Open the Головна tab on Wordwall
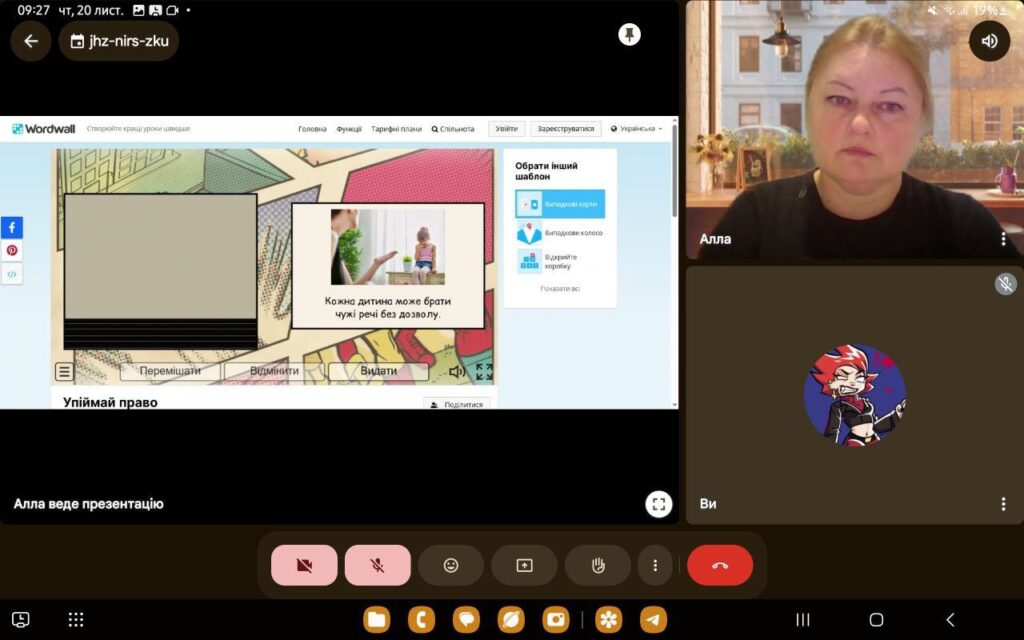Image resolution: width=1024 pixels, height=640 pixels. pos(312,129)
